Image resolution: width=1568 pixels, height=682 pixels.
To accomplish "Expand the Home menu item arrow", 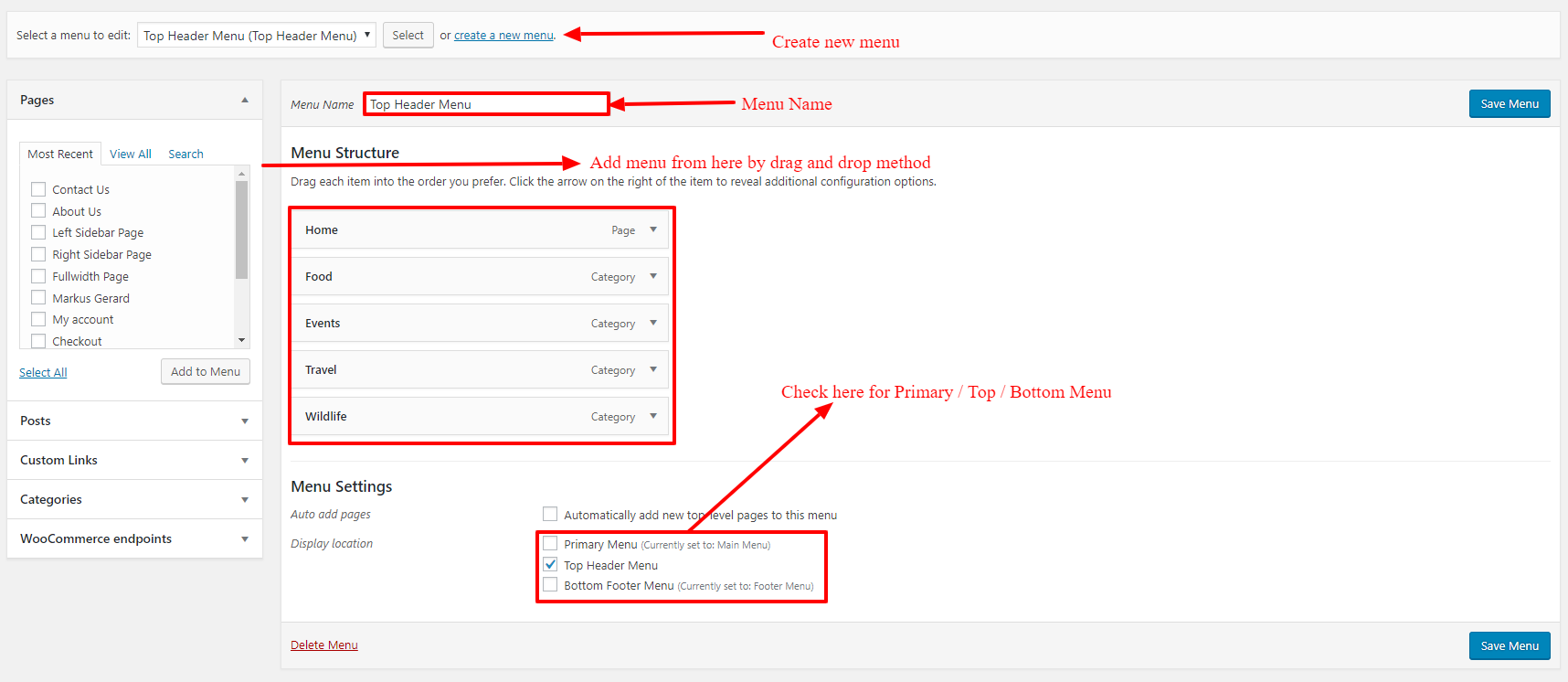I will [x=653, y=230].
